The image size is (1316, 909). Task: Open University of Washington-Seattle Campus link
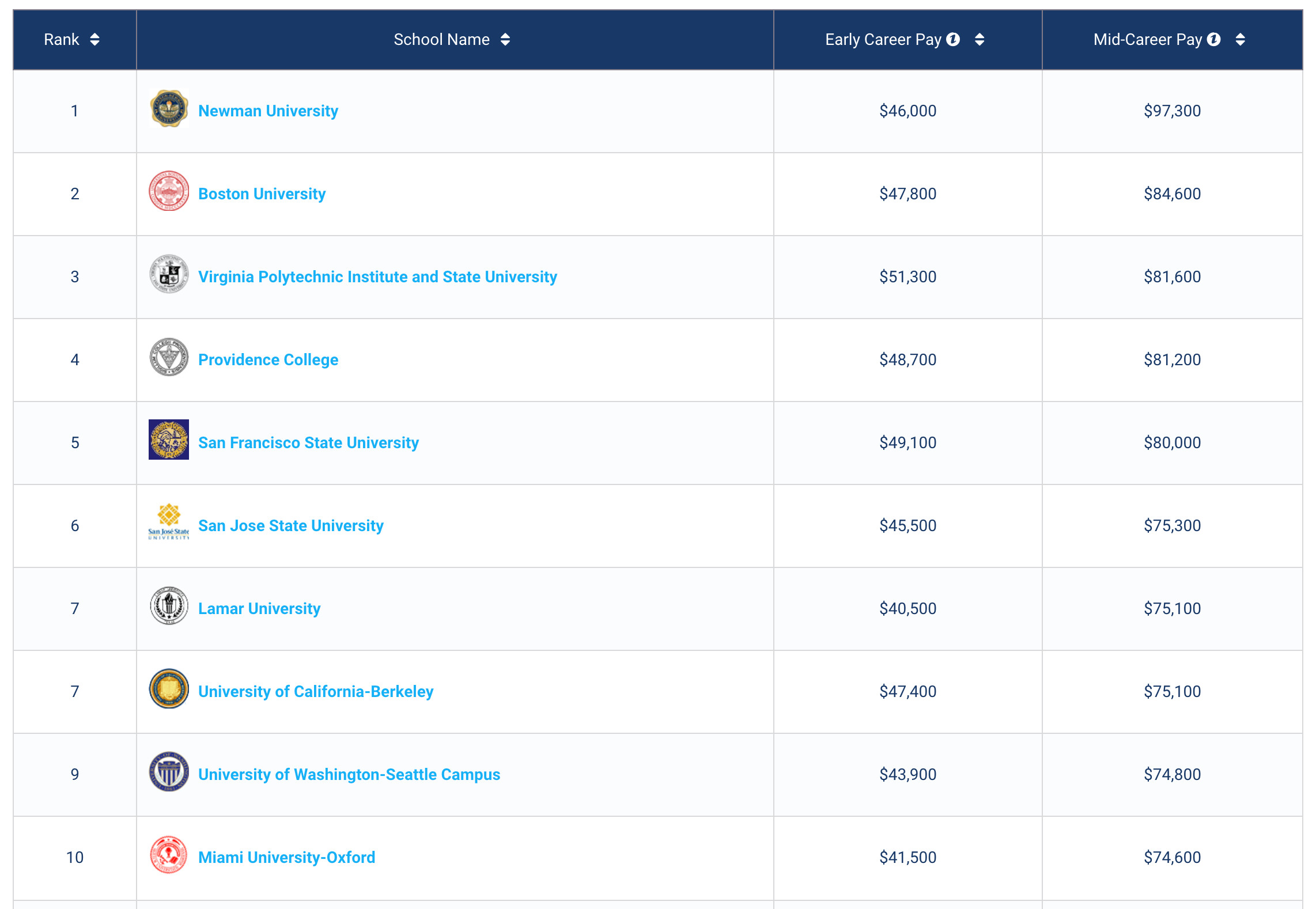click(349, 775)
